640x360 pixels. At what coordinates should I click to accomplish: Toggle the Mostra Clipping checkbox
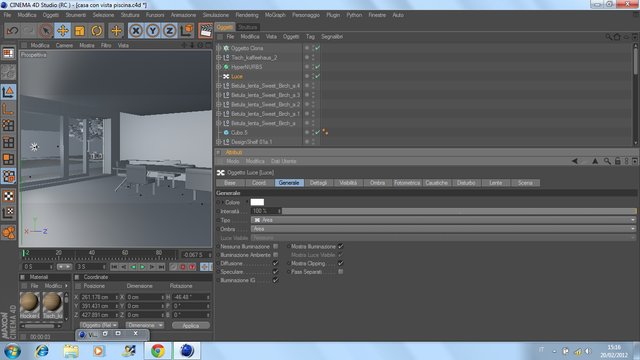tap(340, 263)
